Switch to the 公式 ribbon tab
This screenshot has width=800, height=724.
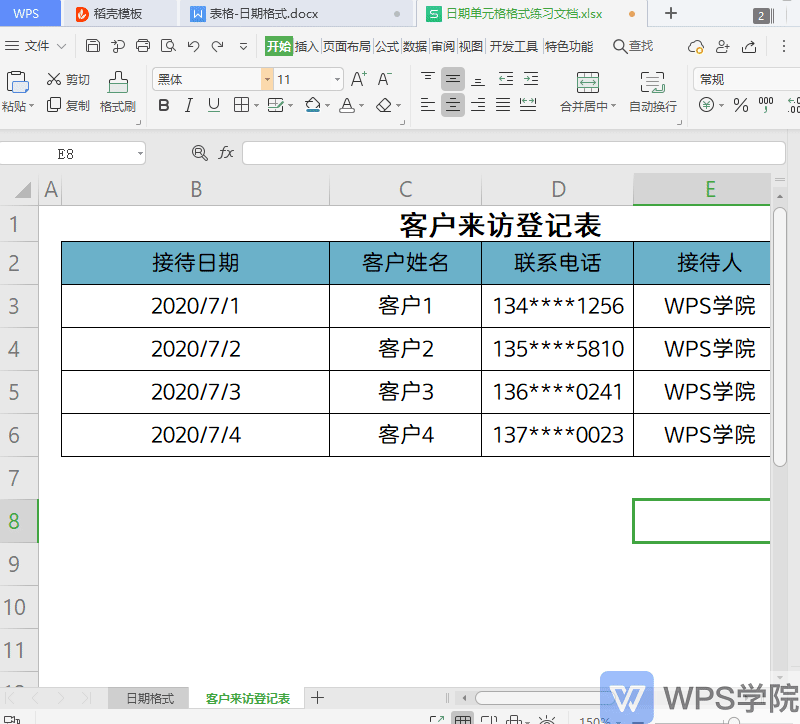(x=387, y=46)
